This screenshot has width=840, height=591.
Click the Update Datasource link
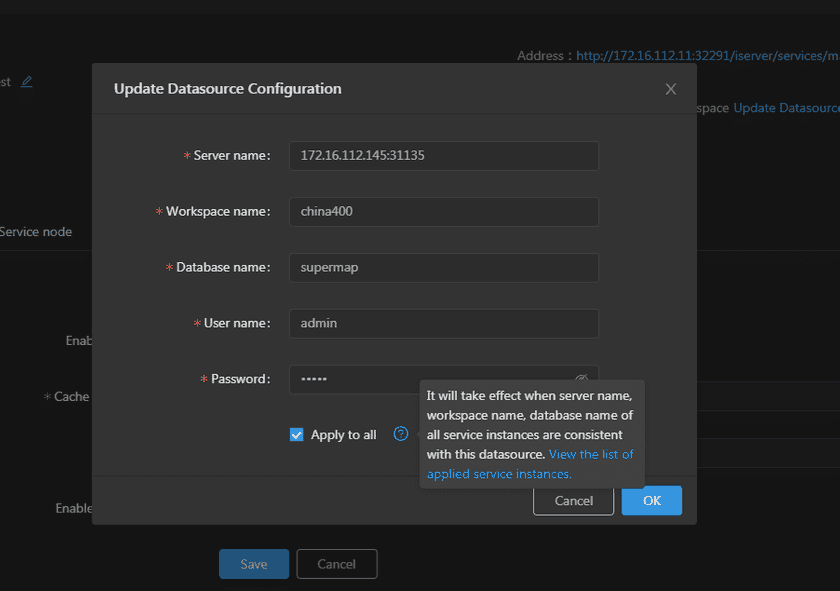tap(786, 108)
